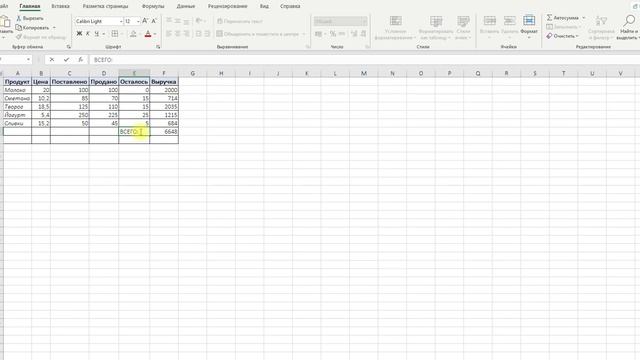Click the increase indent icon
Screen dimensions: 640x360
pyautogui.click(x=207, y=33)
